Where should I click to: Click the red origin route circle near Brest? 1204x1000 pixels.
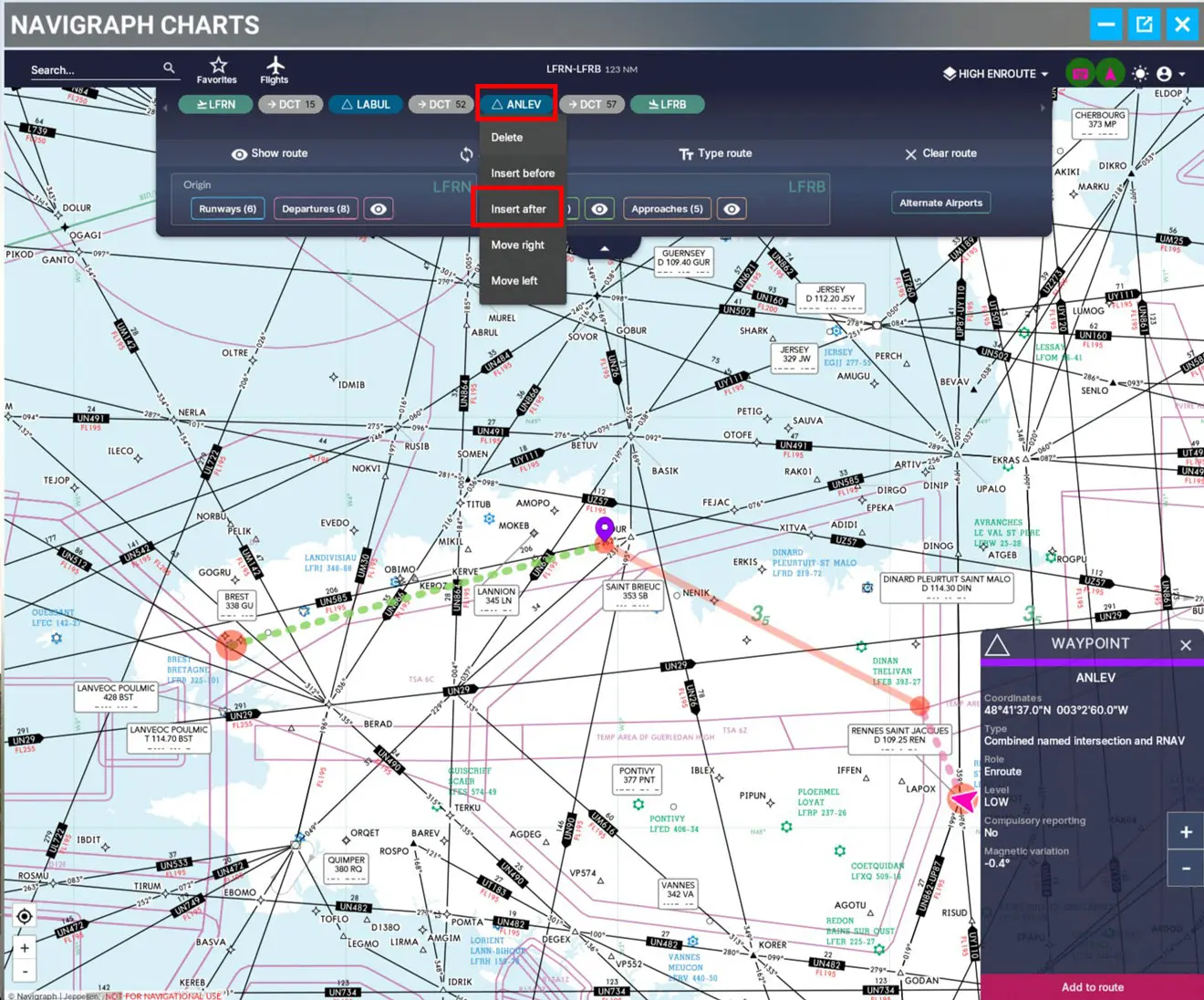pos(232,644)
